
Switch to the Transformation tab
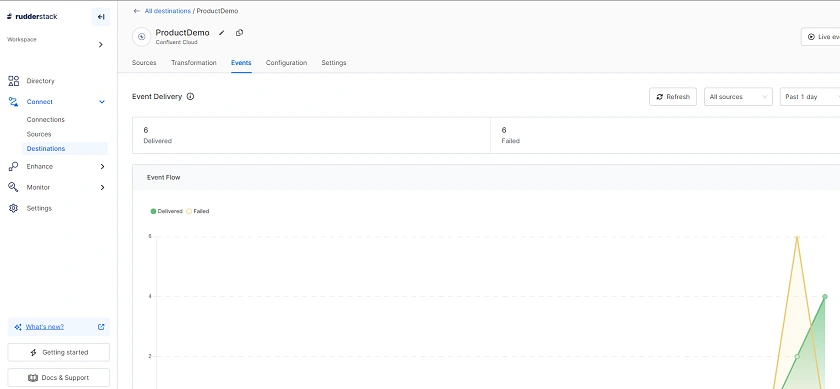[194, 63]
